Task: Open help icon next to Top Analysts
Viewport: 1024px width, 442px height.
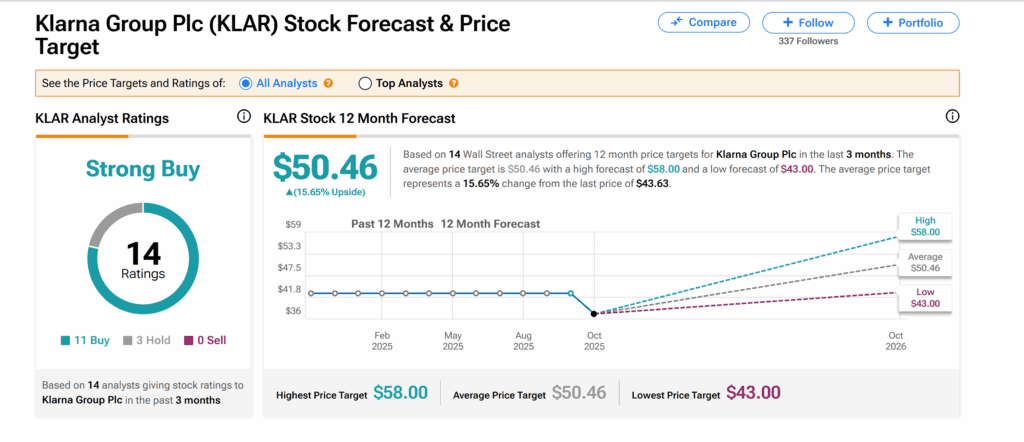Action: coord(453,84)
